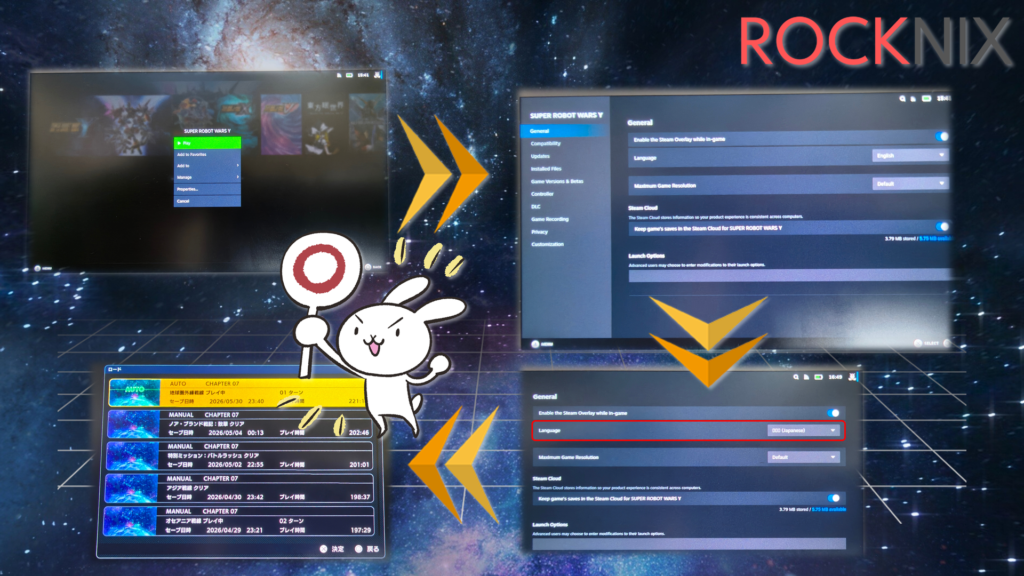Select the pink swirl game cover in library
The width and height of the screenshot is (1024, 576).
(281, 124)
